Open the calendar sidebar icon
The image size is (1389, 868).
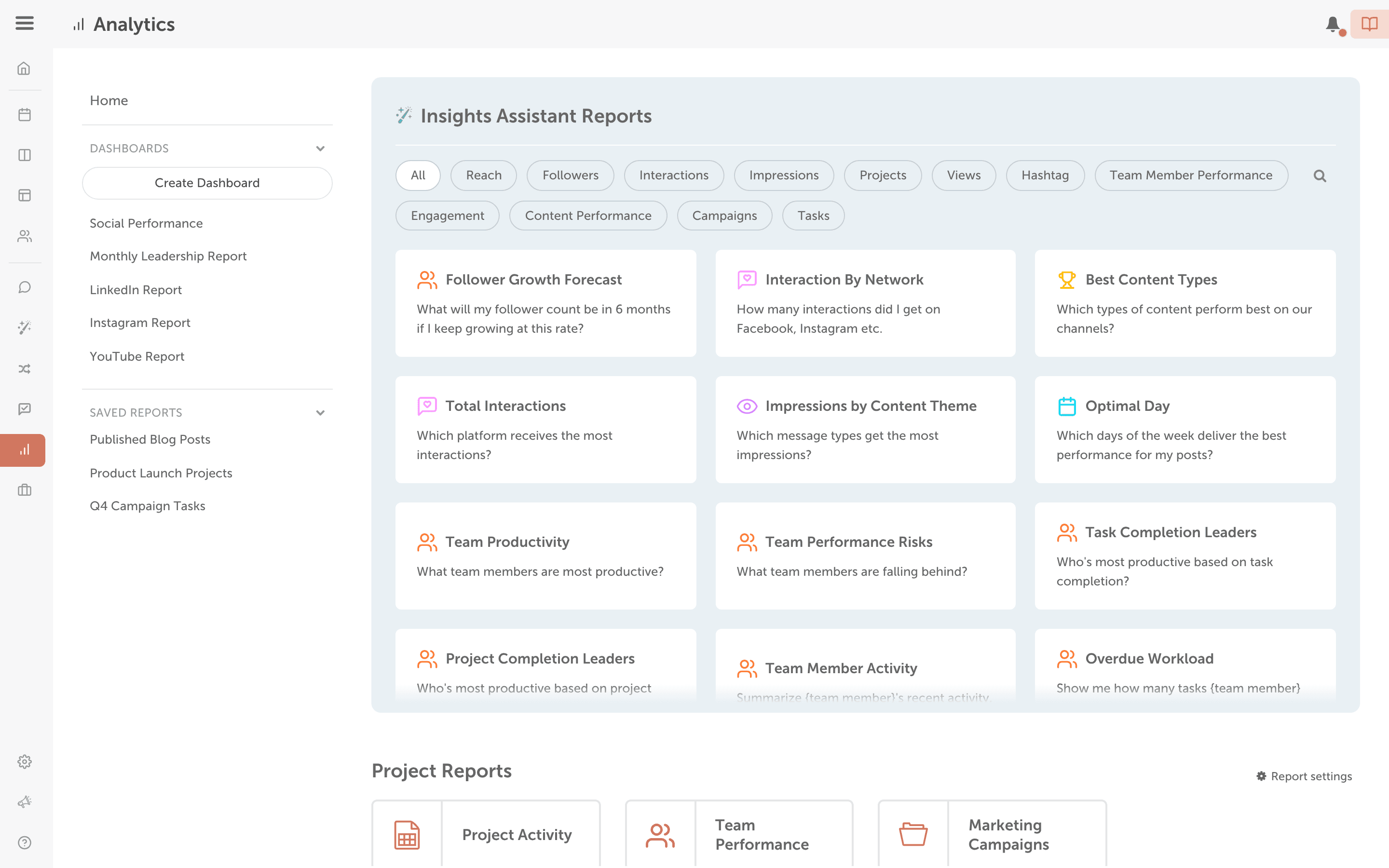point(24,114)
